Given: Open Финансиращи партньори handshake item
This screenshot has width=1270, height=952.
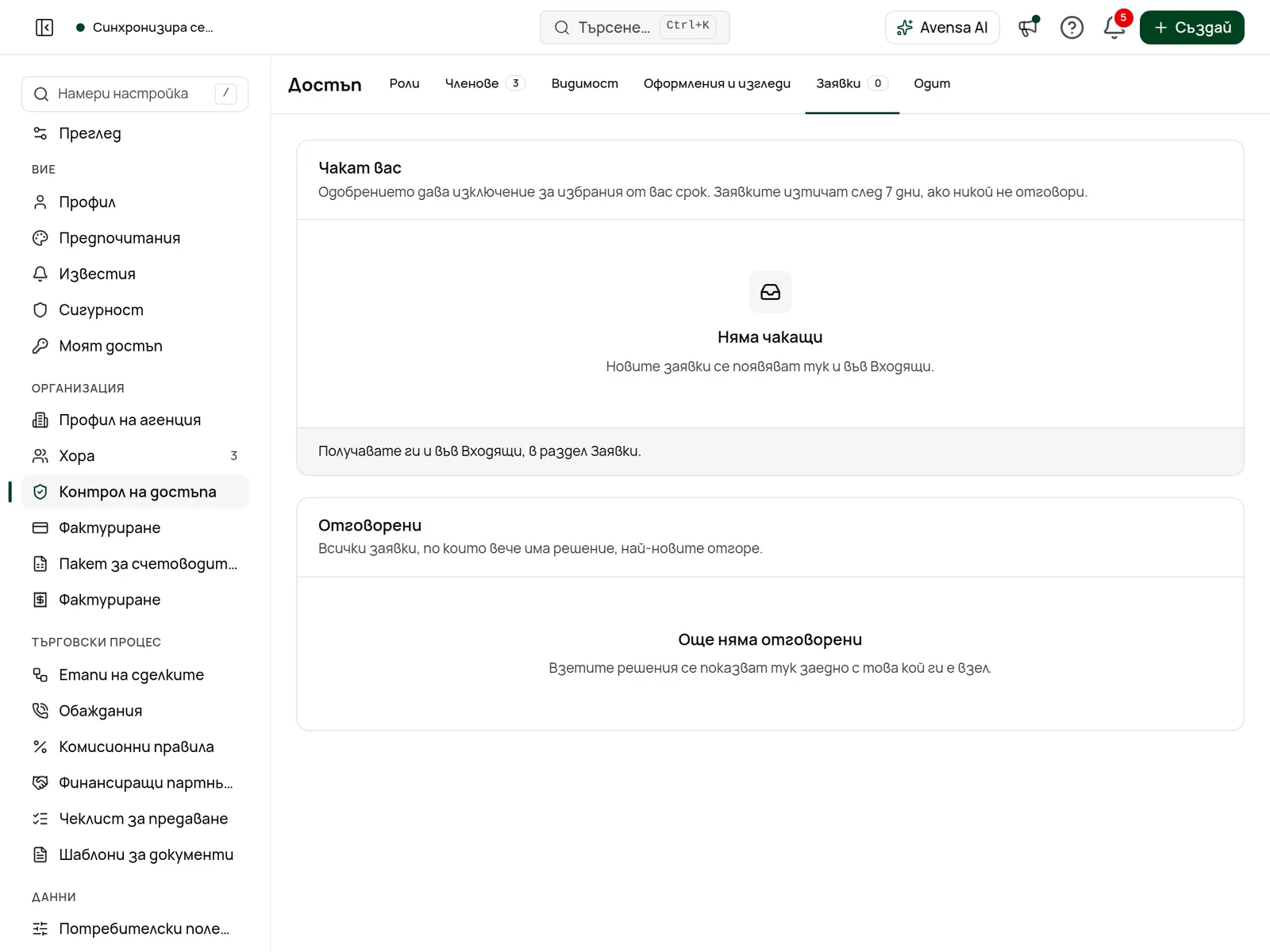Looking at the screenshot, I should tap(135, 783).
